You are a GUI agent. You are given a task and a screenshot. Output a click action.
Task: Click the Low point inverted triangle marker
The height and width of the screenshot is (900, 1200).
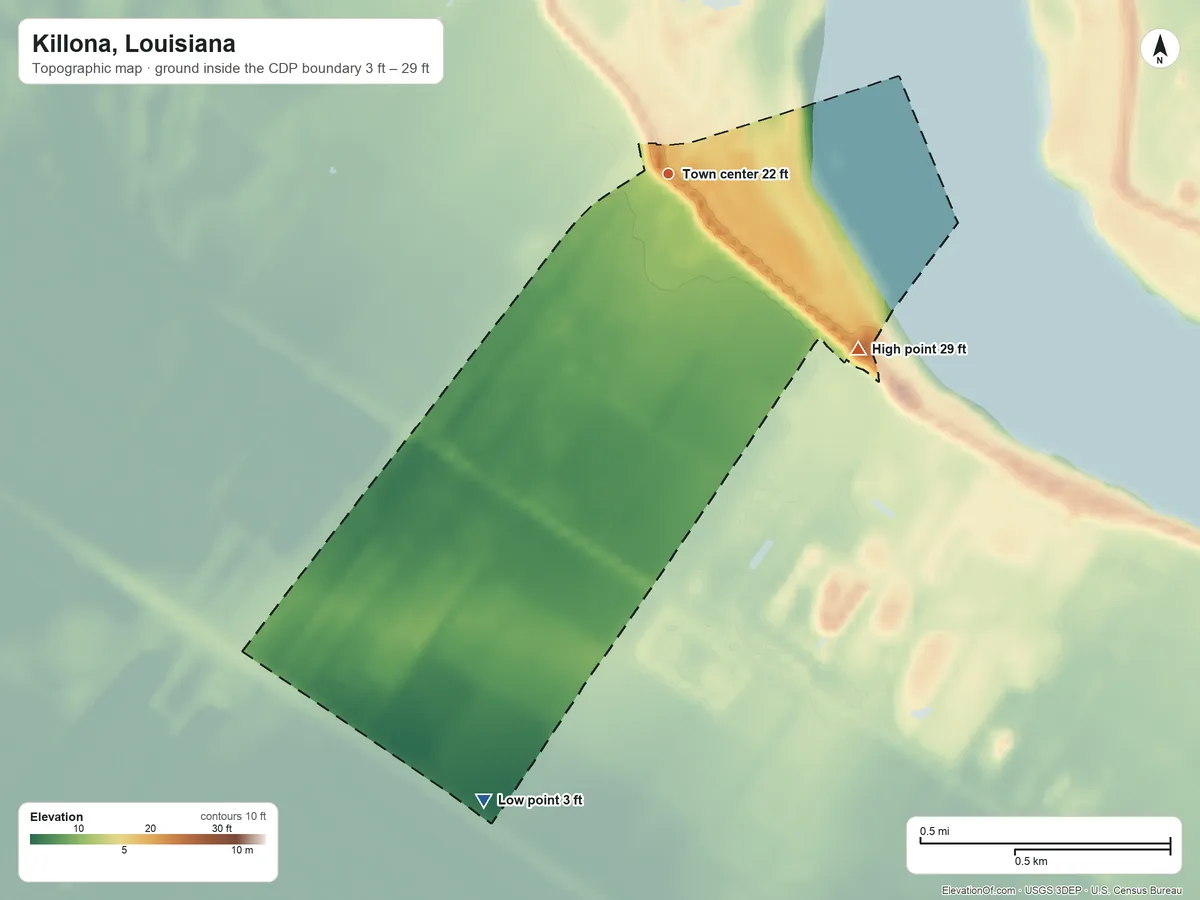pos(484,800)
